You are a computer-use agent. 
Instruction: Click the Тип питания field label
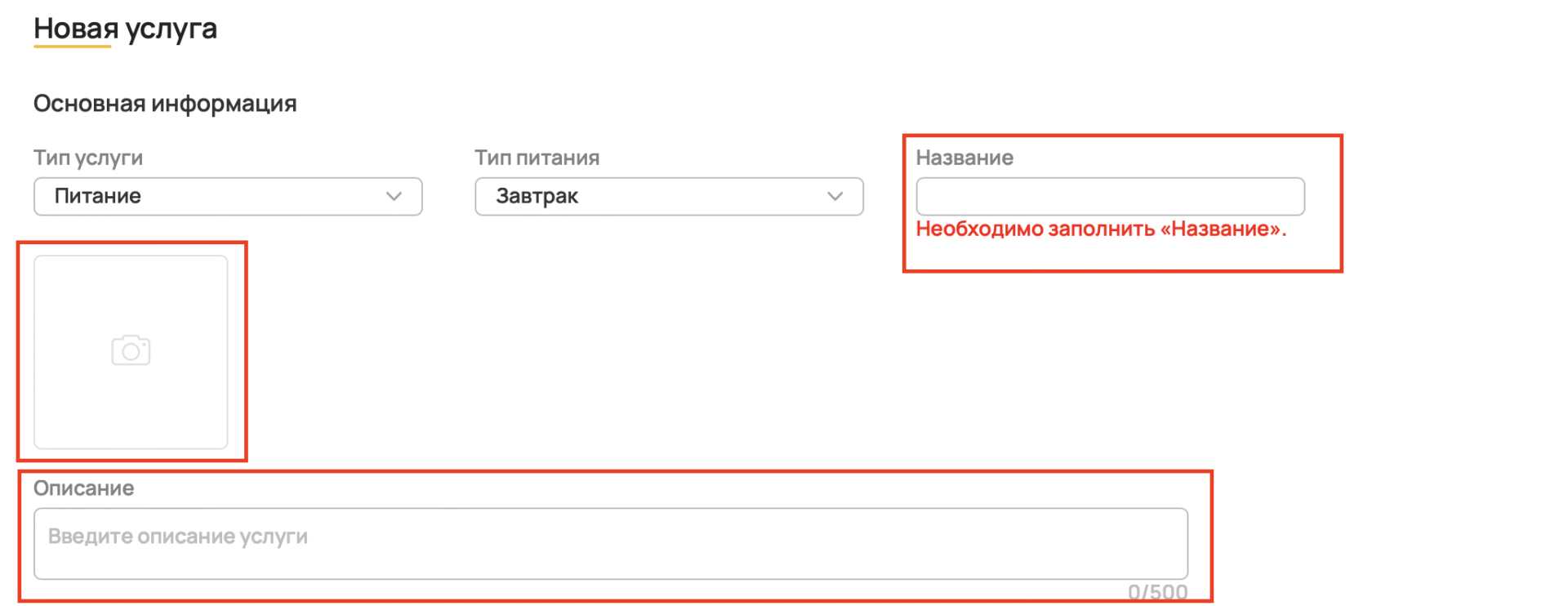[x=537, y=158]
